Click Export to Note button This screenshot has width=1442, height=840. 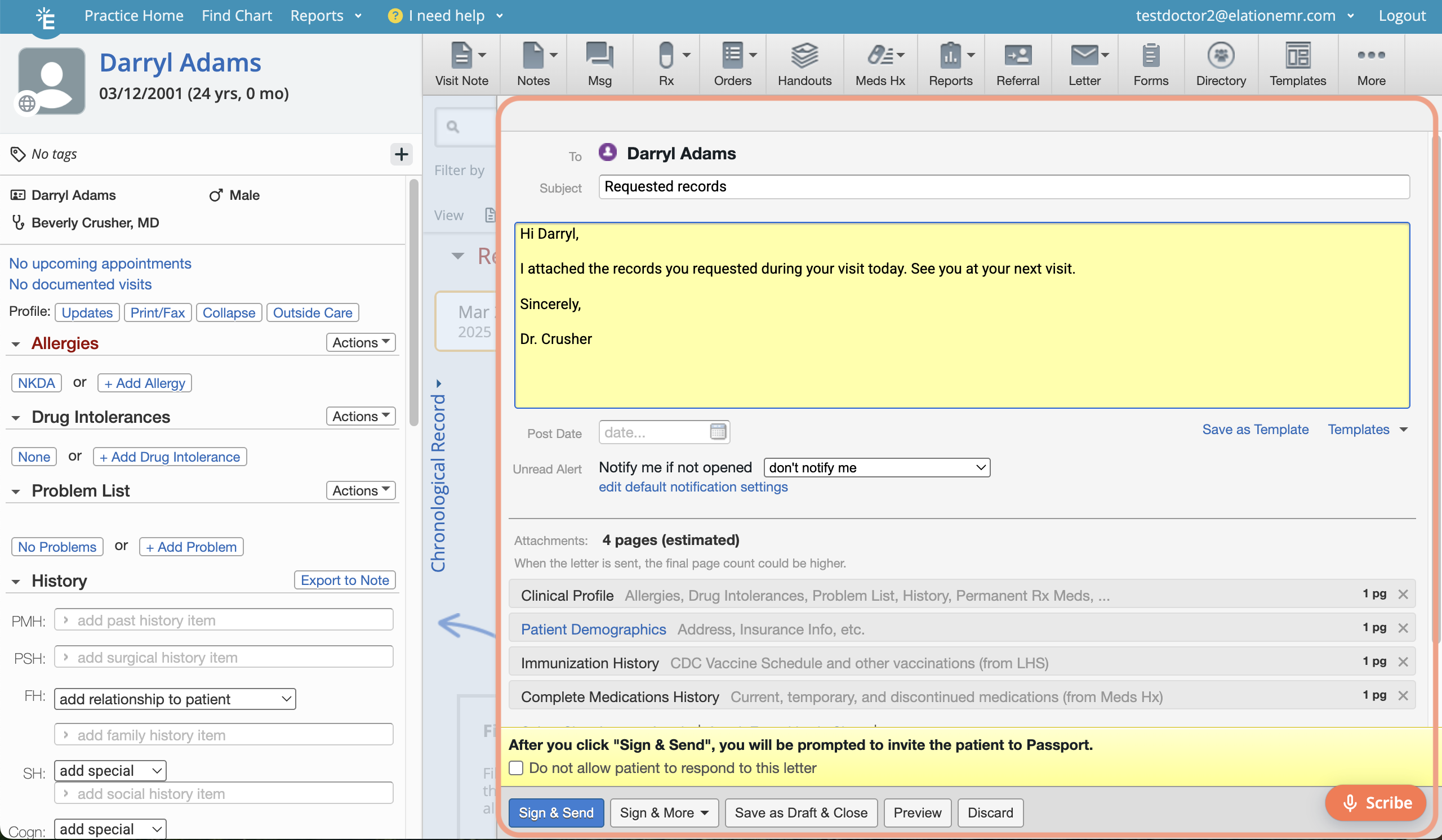(345, 580)
